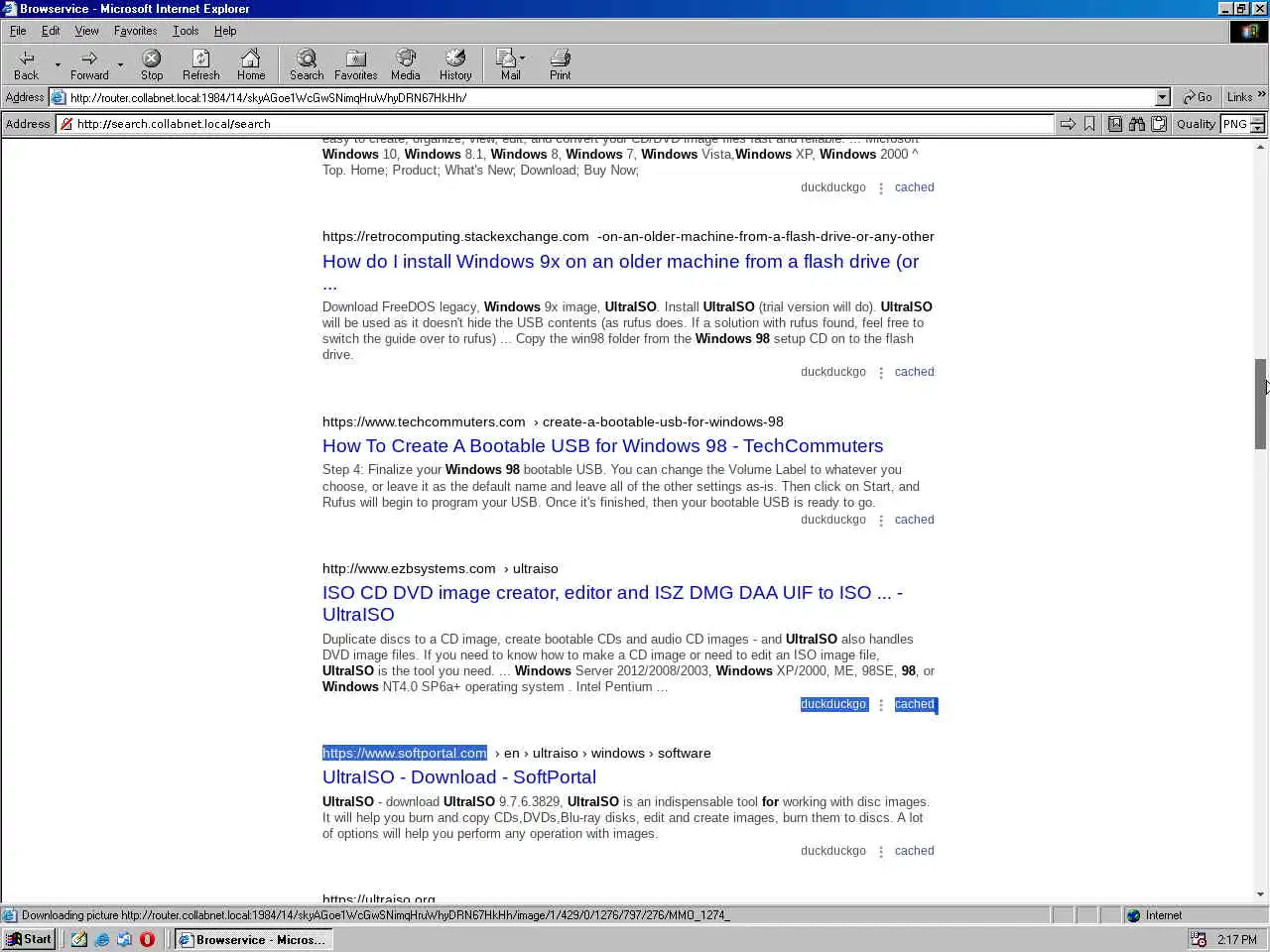Open the Media pane
This screenshot has height=952, width=1270.
(405, 64)
